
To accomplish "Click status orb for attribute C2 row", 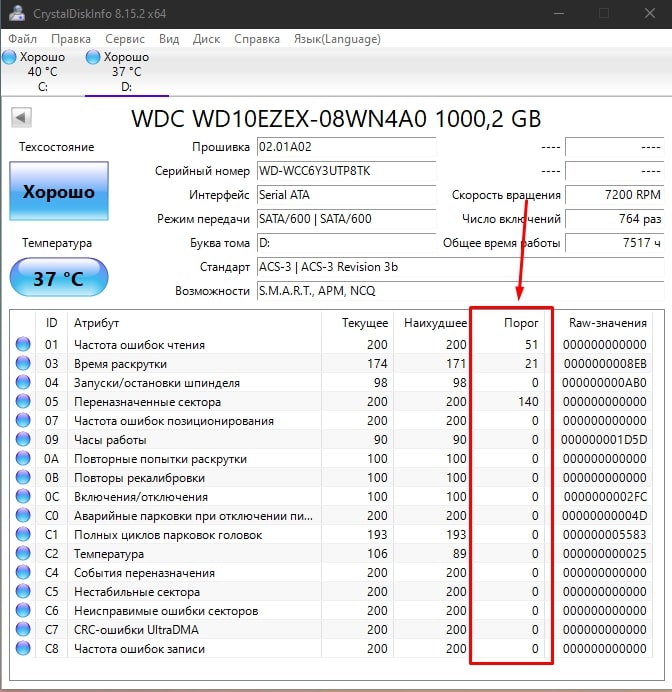I will (23, 553).
